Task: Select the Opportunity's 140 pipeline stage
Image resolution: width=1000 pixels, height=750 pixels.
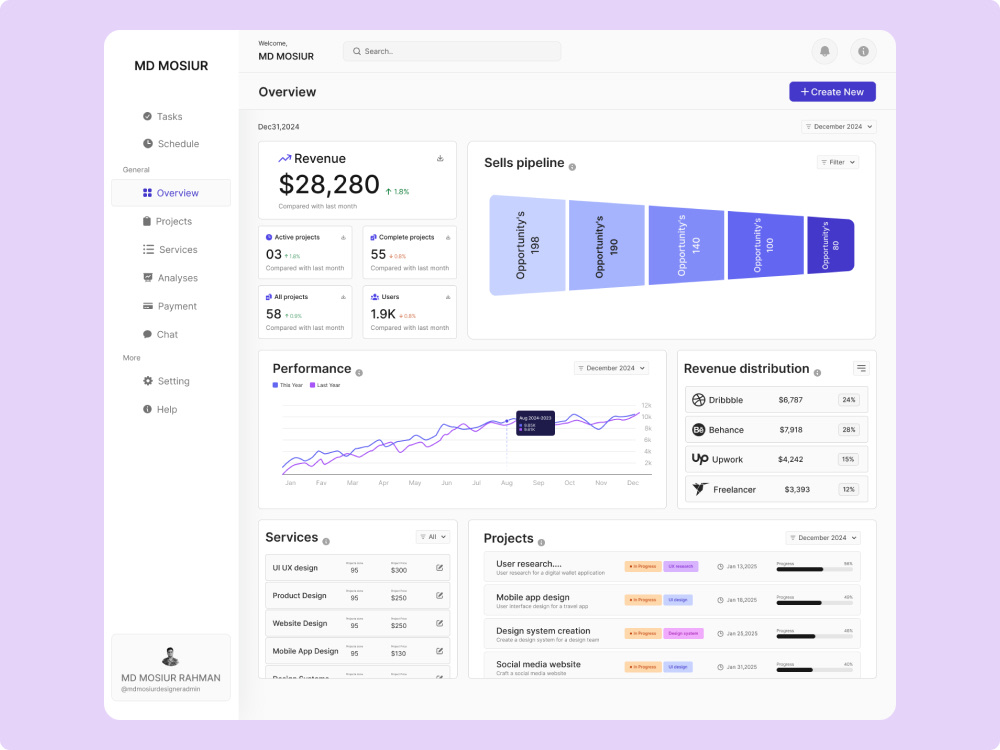Action: pyautogui.click(x=686, y=245)
